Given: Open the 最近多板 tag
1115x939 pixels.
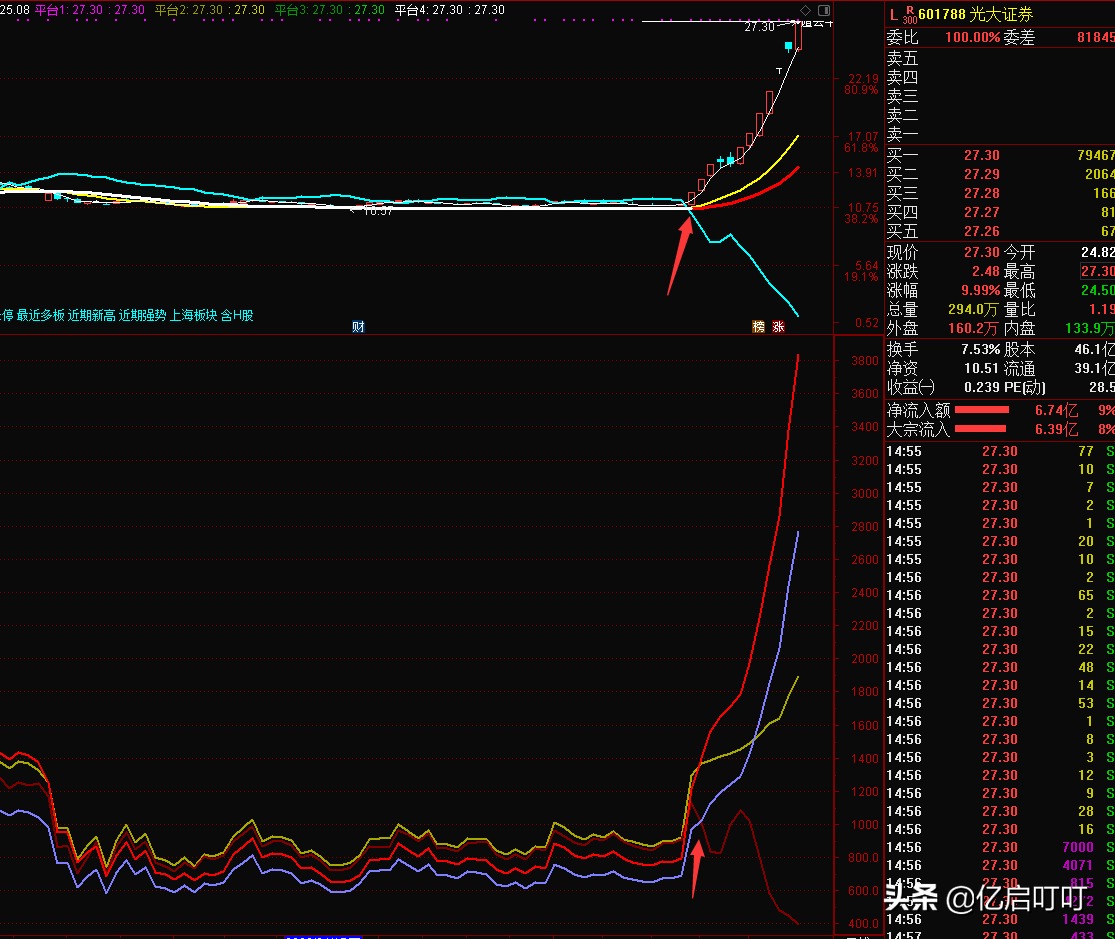Looking at the screenshot, I should (40, 315).
